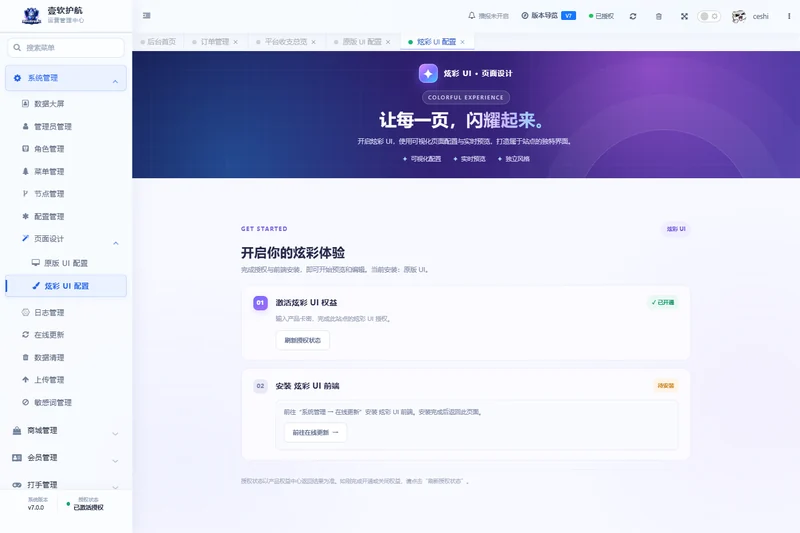Click the ceshi username text
This screenshot has width=800, height=533.
(760, 16)
